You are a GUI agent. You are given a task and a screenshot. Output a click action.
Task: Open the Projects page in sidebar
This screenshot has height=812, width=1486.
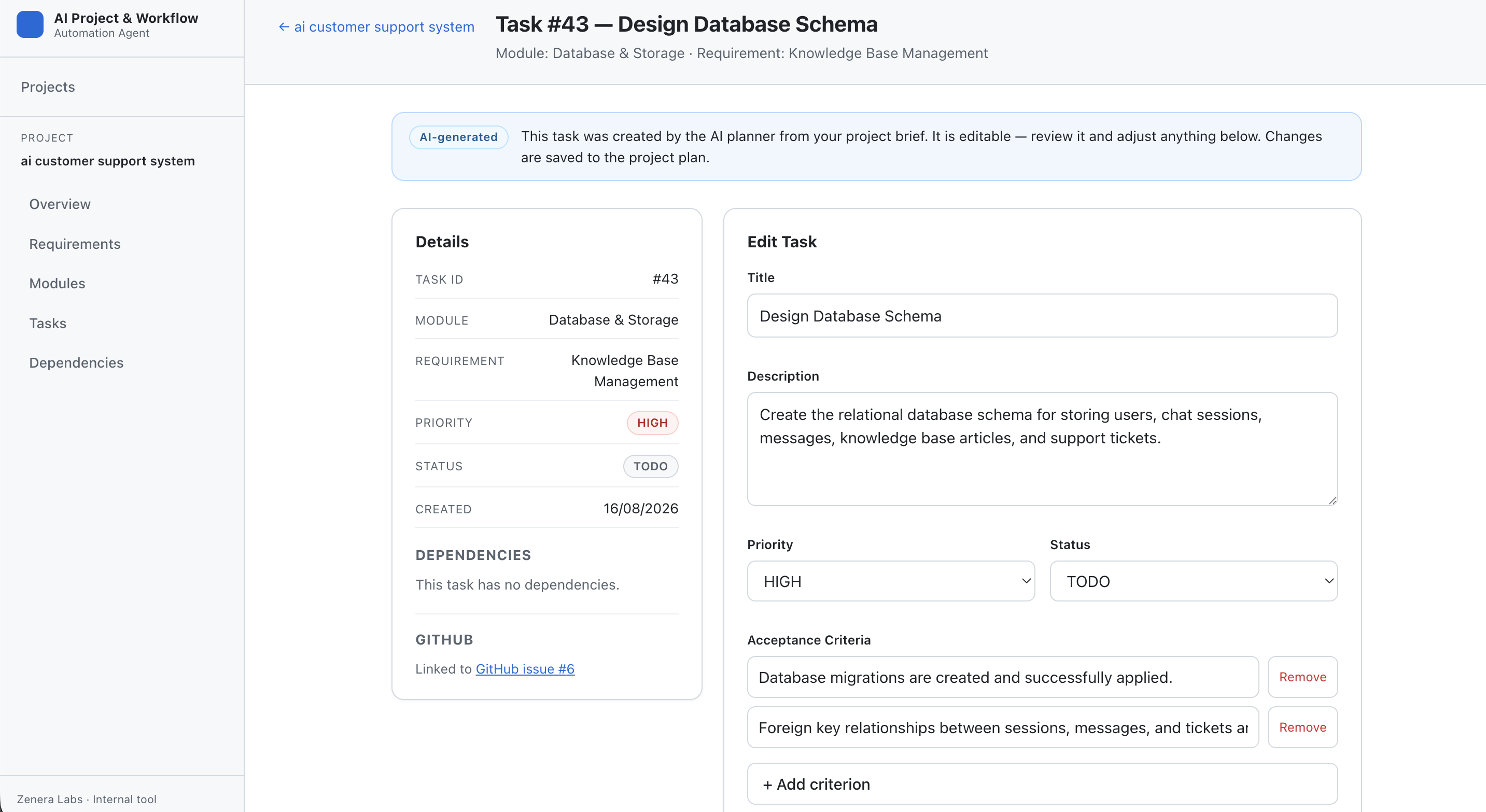pyautogui.click(x=48, y=87)
